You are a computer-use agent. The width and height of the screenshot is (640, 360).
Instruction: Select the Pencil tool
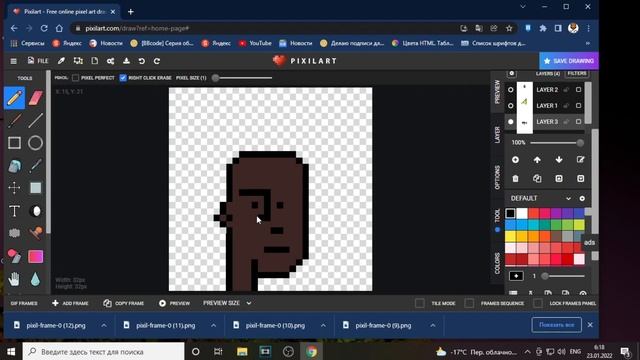[x=15, y=98]
